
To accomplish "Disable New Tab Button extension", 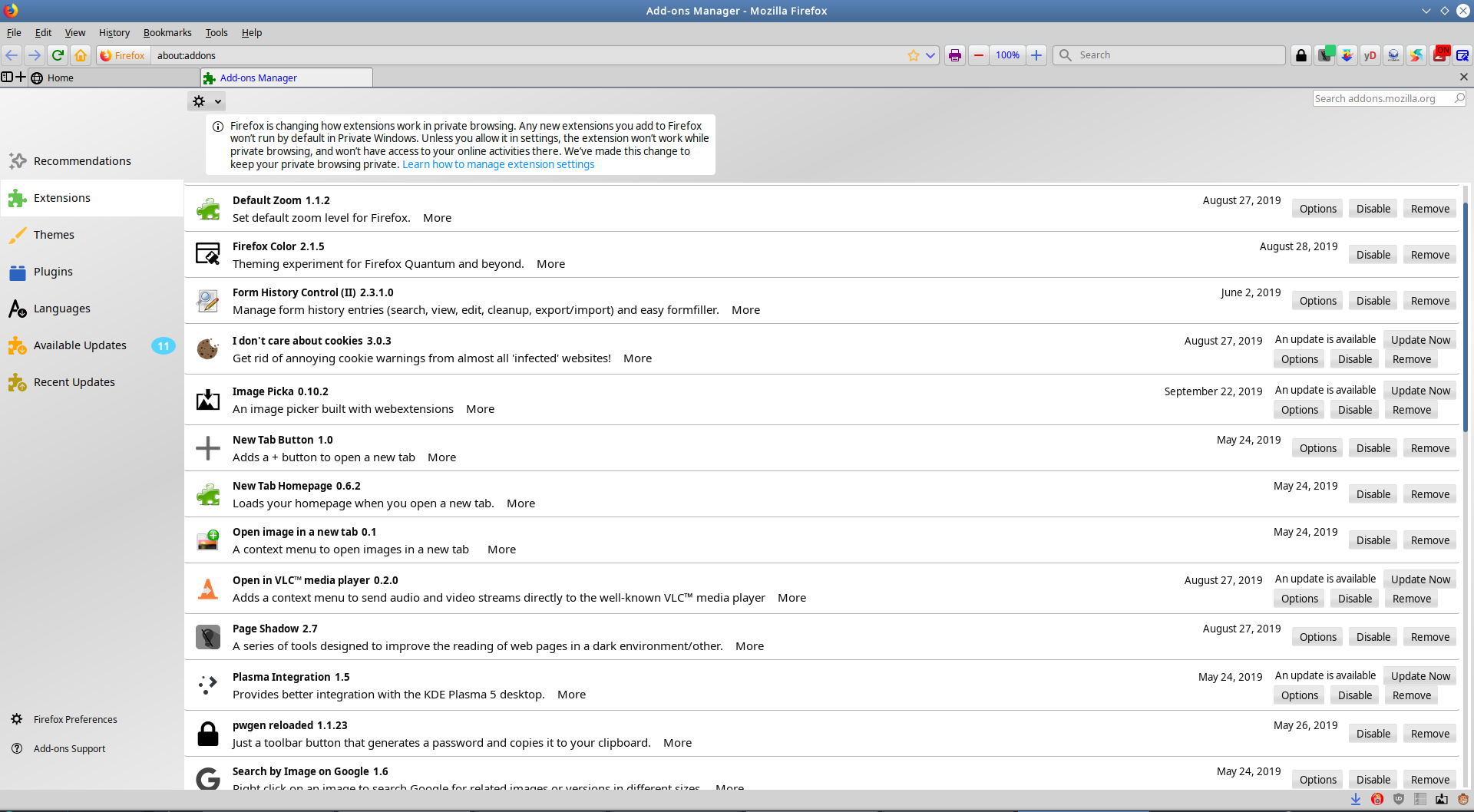I will click(x=1373, y=448).
